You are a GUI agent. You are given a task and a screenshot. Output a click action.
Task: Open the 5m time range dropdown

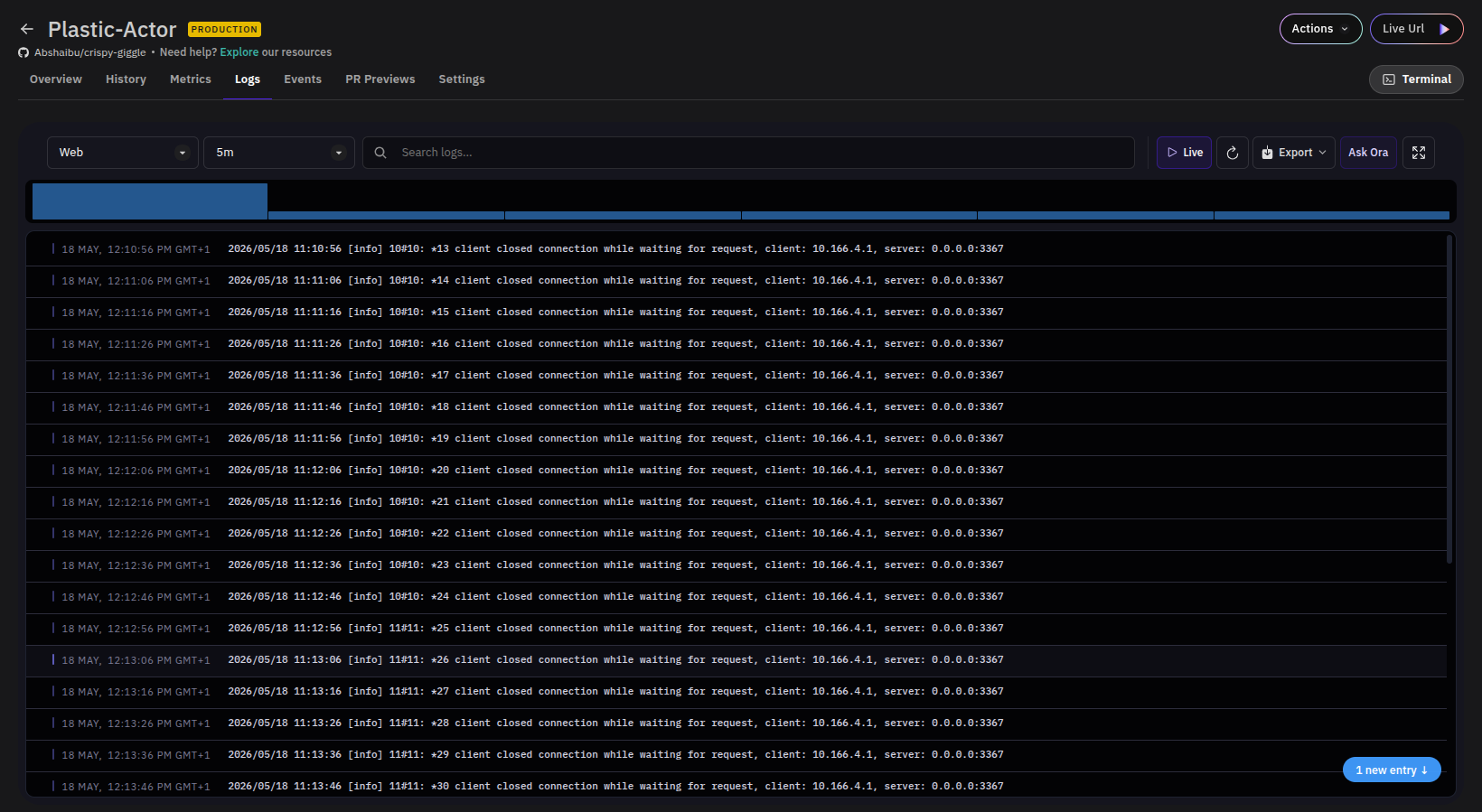coord(279,153)
